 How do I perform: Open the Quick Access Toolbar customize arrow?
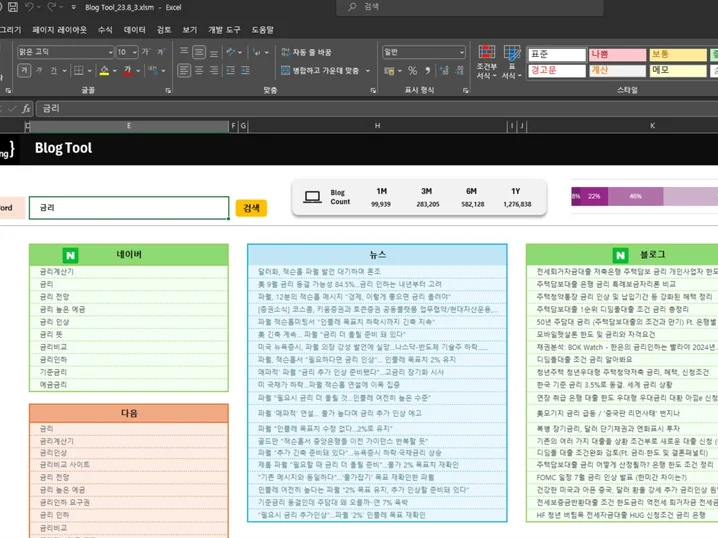tap(74, 7)
